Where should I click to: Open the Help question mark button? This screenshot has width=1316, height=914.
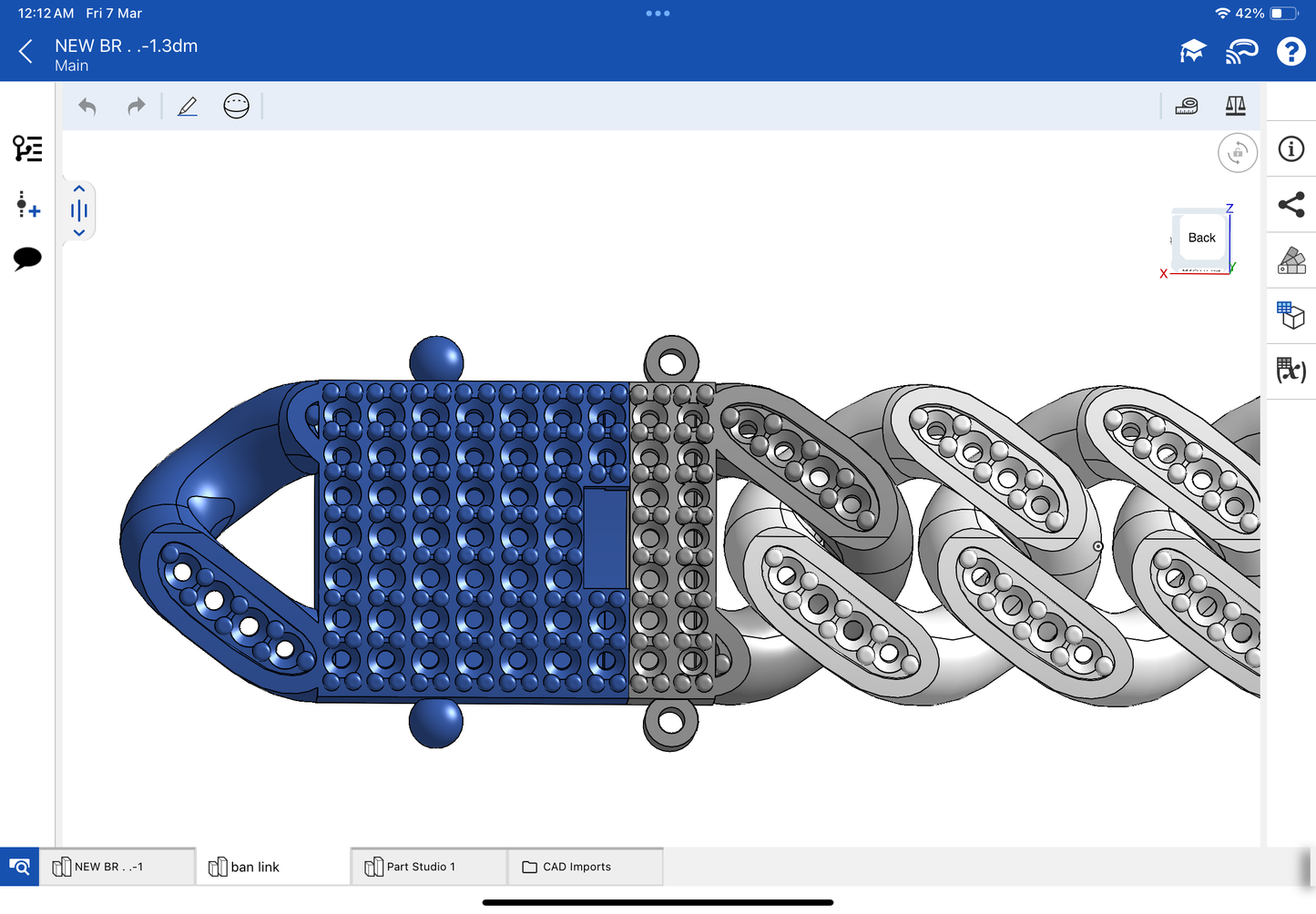pyautogui.click(x=1290, y=52)
